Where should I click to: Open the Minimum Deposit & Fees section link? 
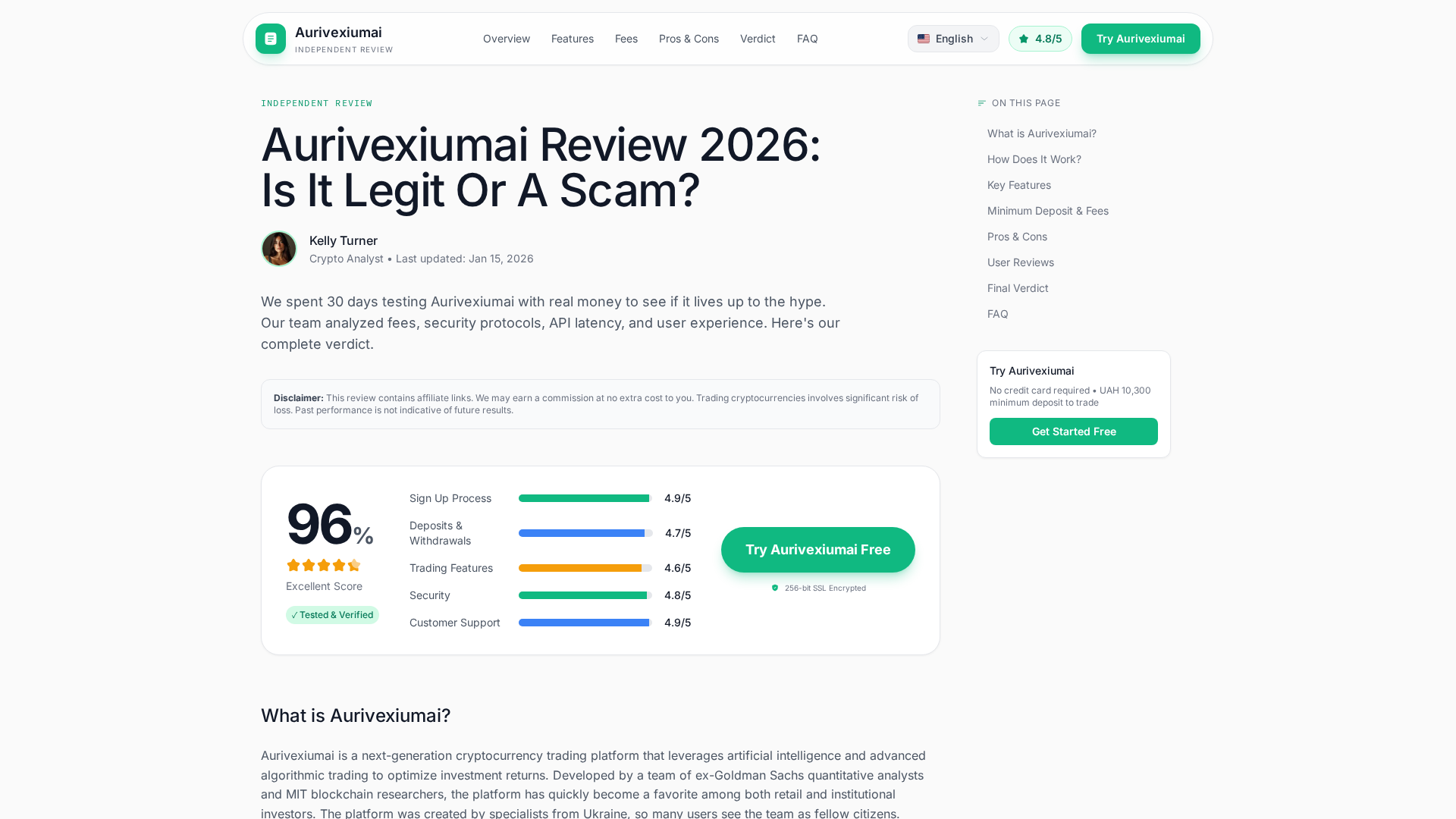pos(1048,211)
